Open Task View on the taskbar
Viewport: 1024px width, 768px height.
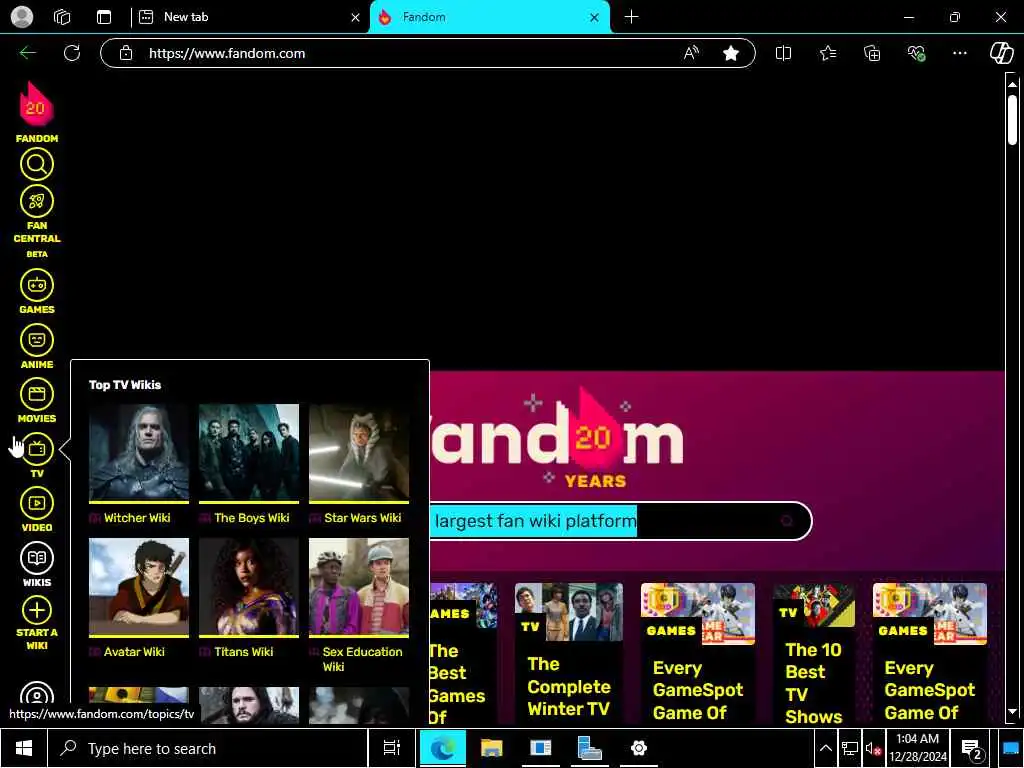pyautogui.click(x=391, y=748)
